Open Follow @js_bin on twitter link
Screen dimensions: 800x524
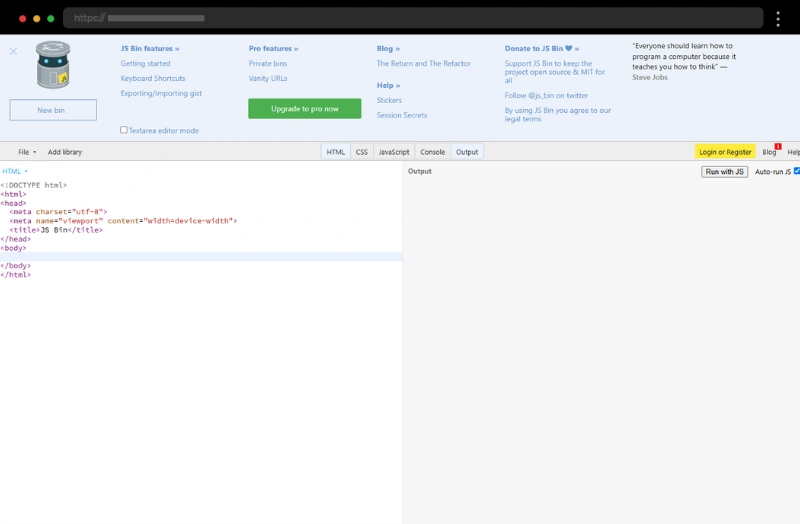click(546, 95)
